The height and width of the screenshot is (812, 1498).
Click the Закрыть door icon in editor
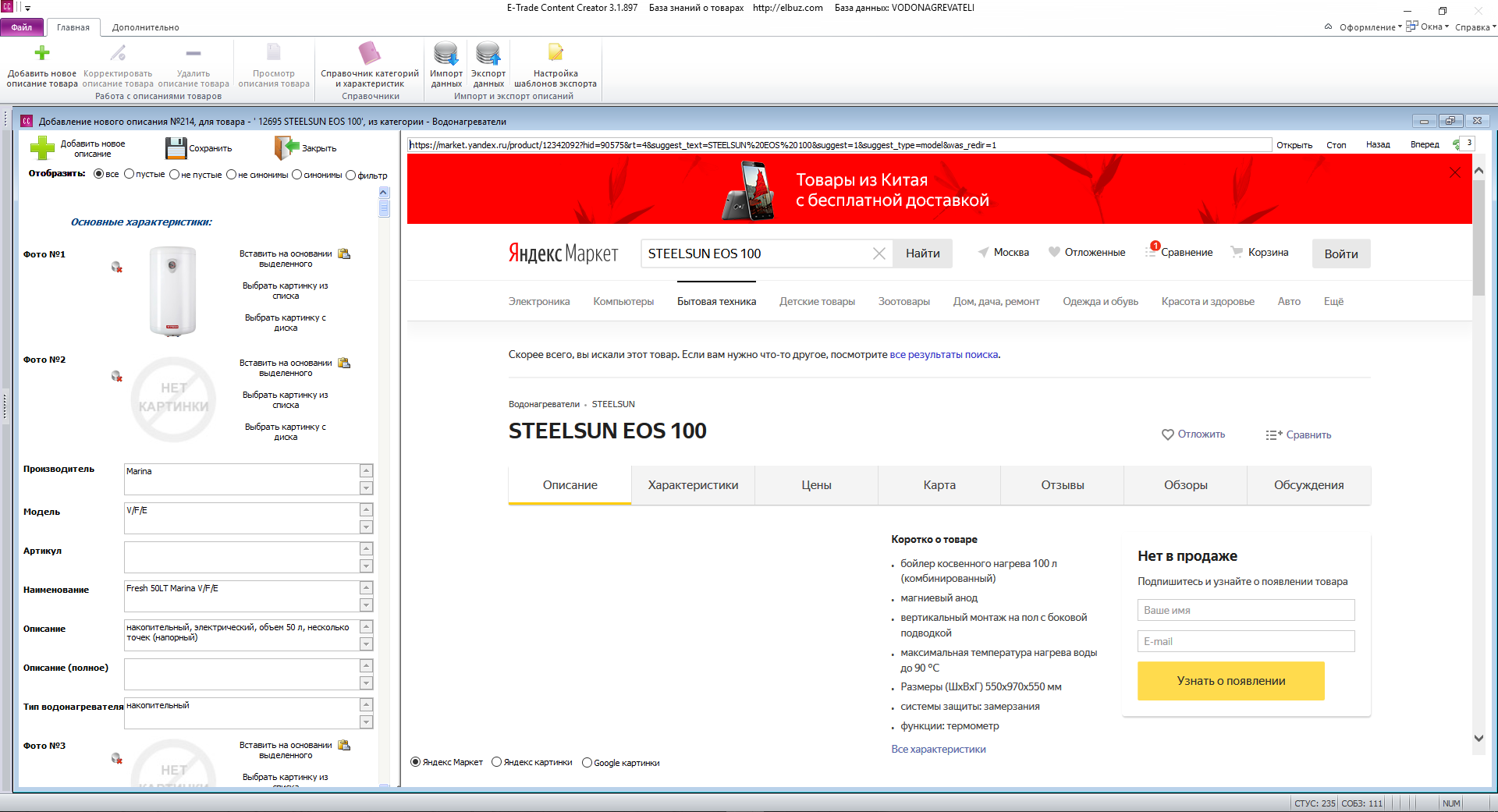pos(287,147)
